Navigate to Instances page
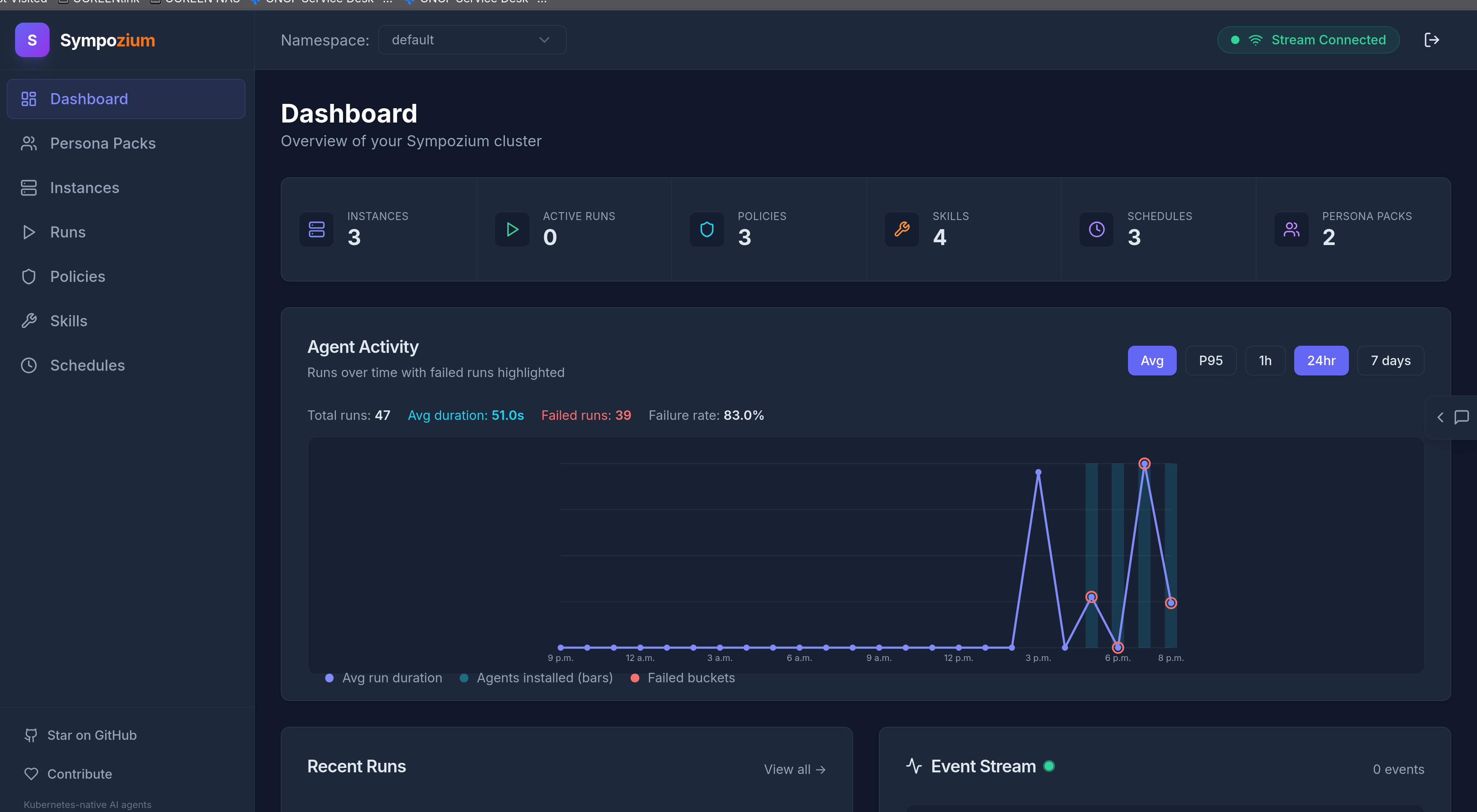Image resolution: width=1477 pixels, height=812 pixels. (x=126, y=188)
